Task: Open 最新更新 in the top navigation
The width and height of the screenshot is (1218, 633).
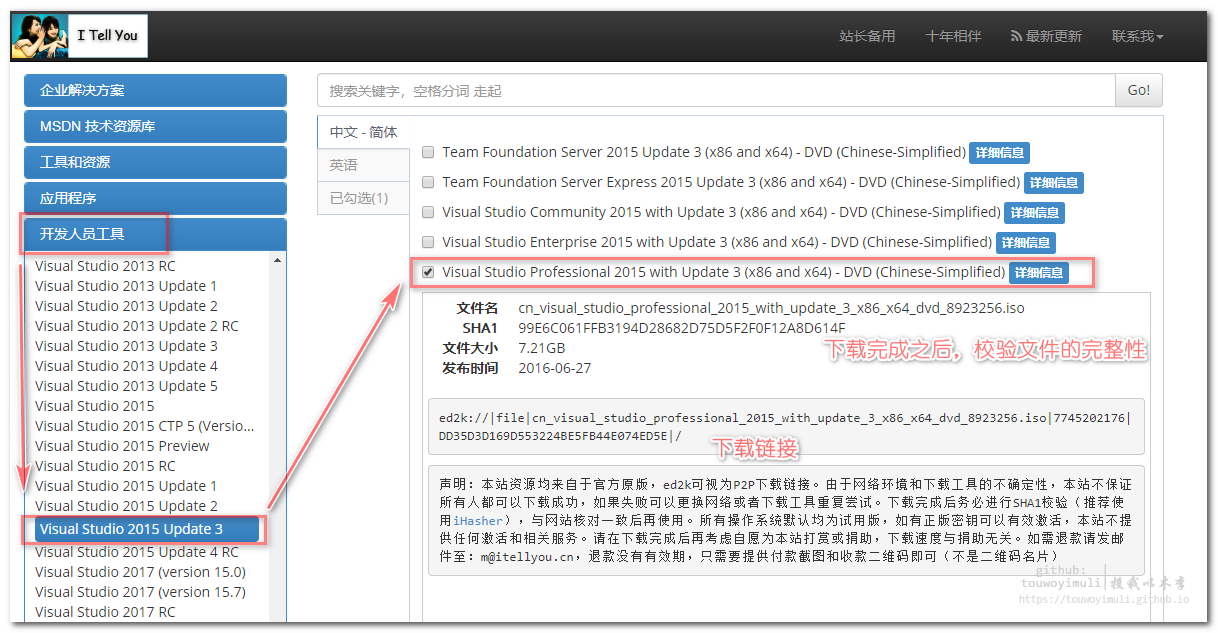Action: coord(1046,36)
